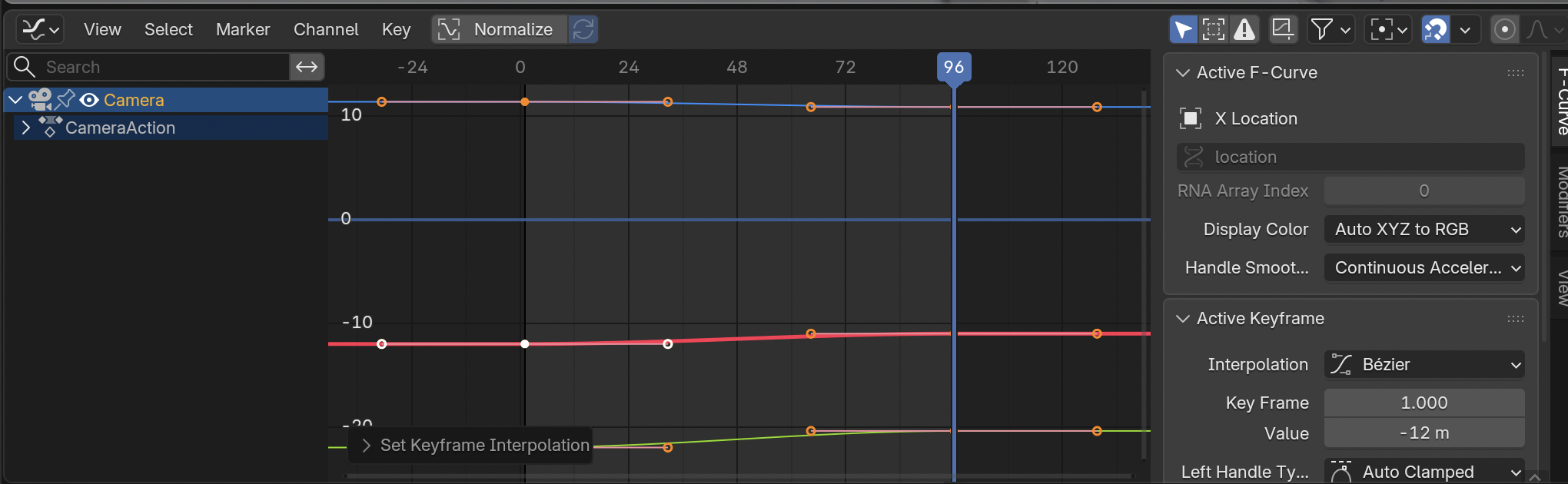1568x484 pixels.
Task: Click the 24 mark on frame ruler
Action: pyautogui.click(x=629, y=68)
